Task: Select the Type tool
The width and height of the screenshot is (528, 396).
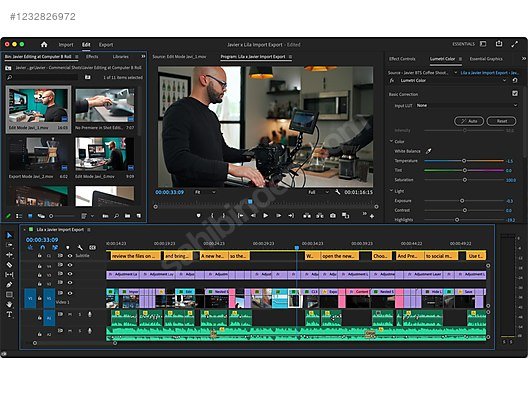Action: pyautogui.click(x=9, y=315)
